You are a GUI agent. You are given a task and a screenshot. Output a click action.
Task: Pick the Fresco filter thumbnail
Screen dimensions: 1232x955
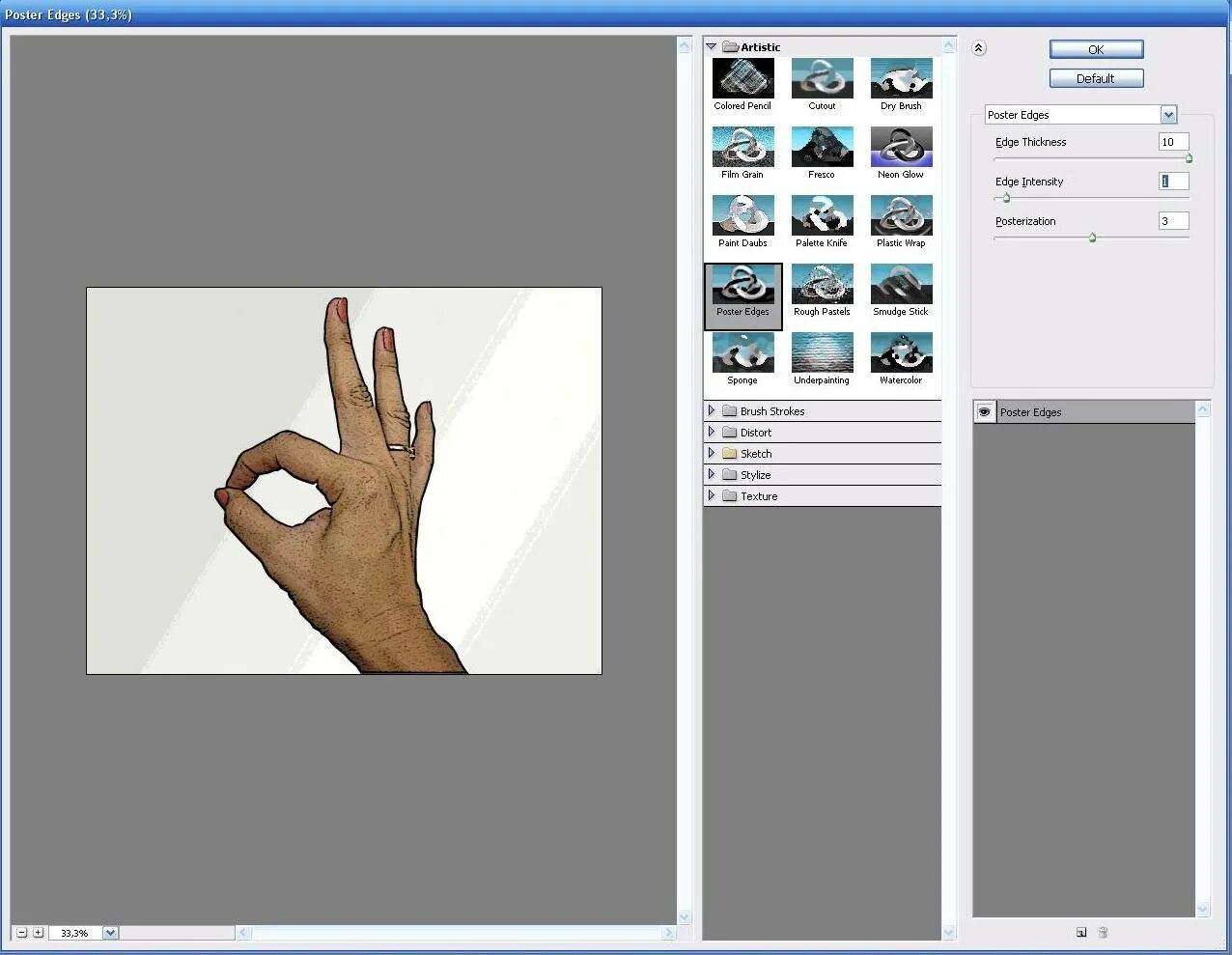click(x=822, y=147)
